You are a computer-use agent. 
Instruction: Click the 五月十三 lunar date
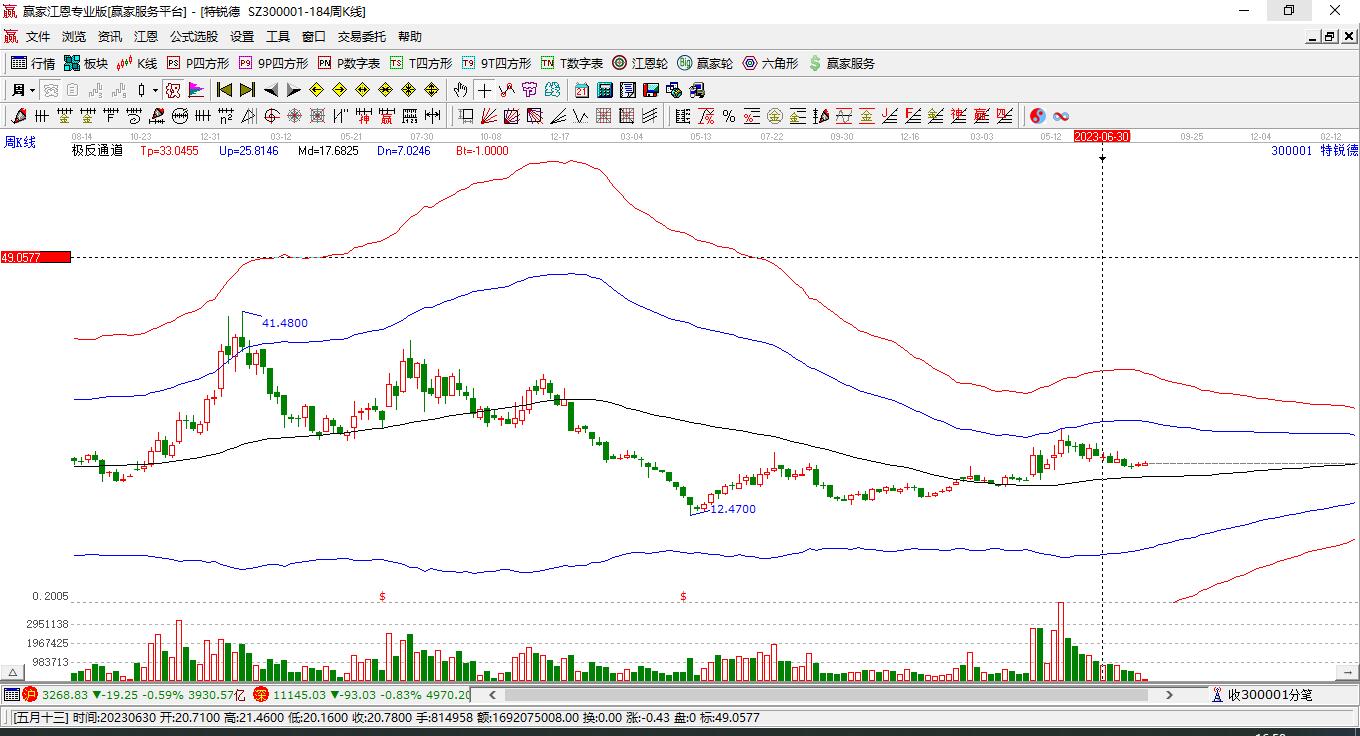pos(41,717)
